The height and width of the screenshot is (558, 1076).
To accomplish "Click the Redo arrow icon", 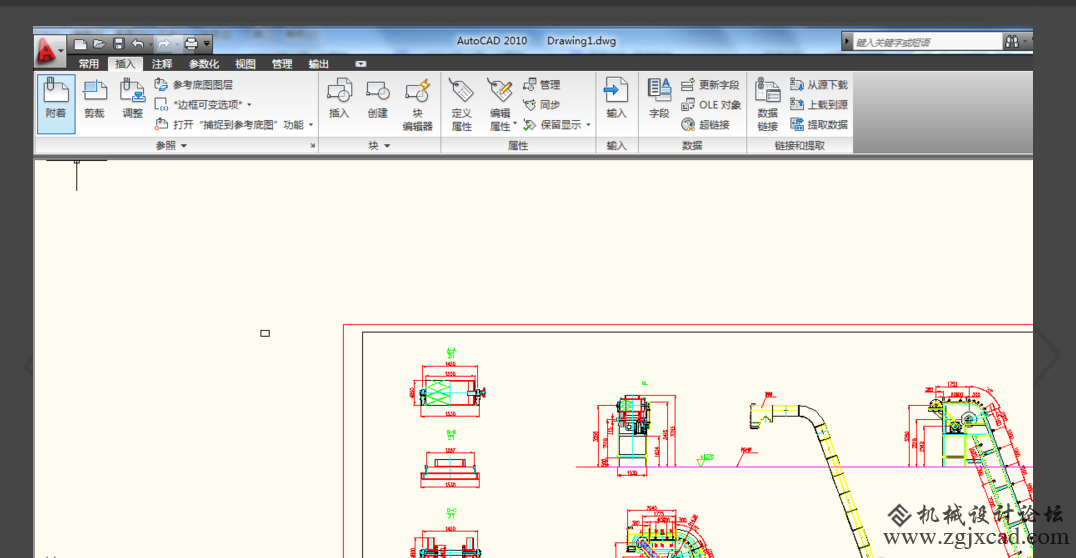I will point(163,44).
